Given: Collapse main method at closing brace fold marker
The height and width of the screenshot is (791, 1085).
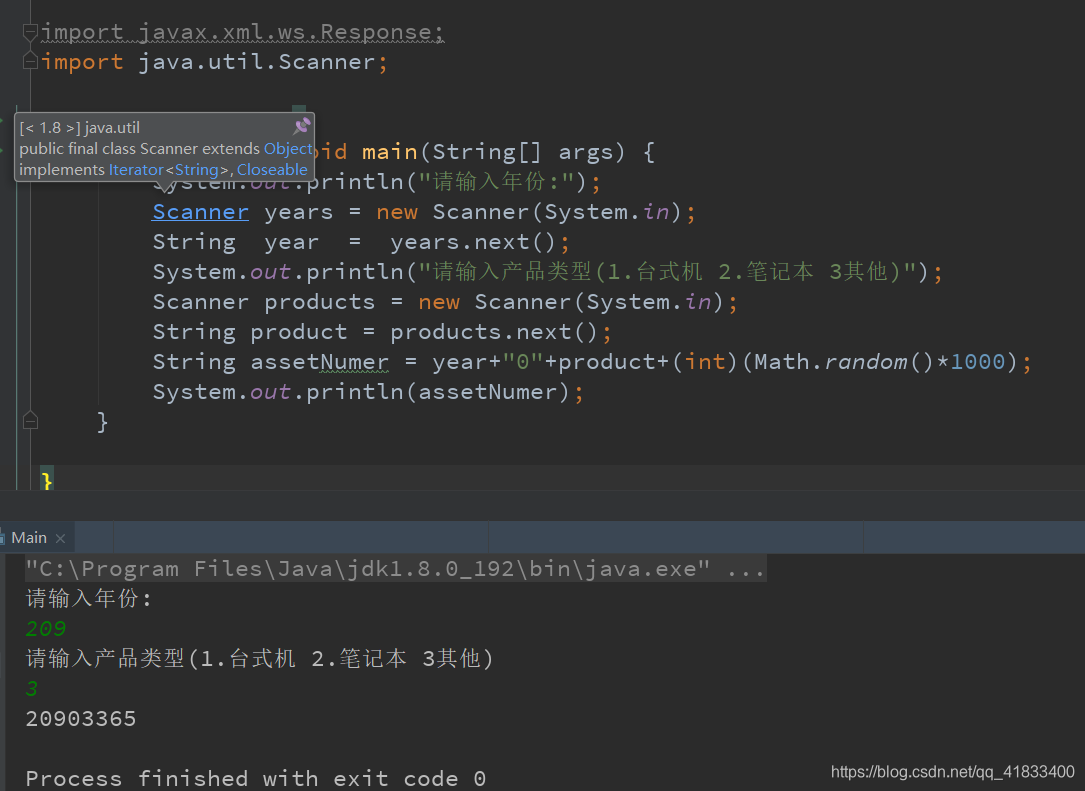Looking at the screenshot, I should point(30,420).
